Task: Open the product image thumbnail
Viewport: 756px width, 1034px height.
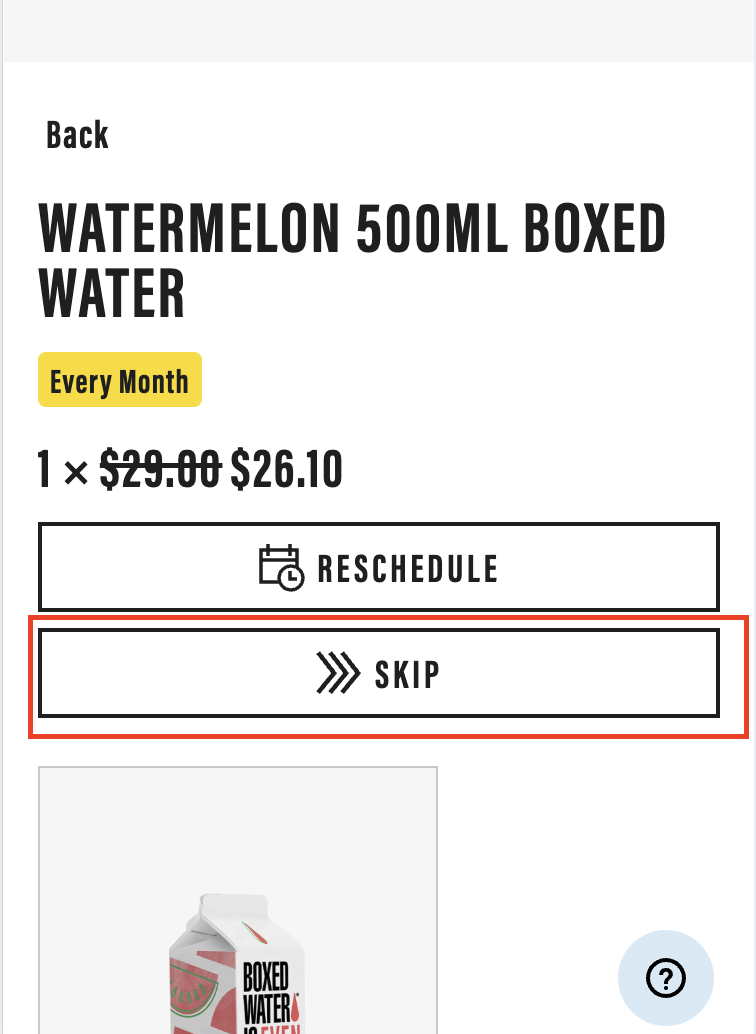Action: [237, 900]
